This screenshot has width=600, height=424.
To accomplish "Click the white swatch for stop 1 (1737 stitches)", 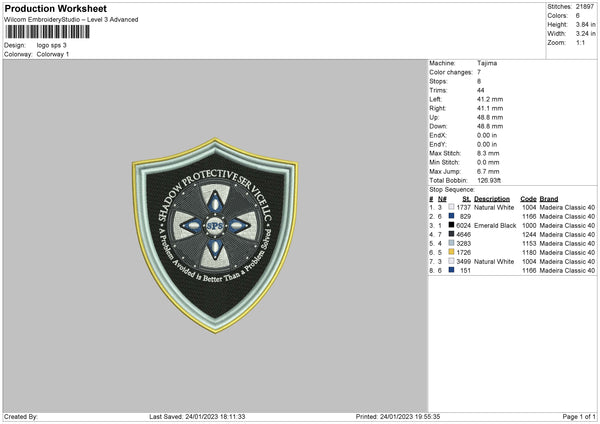I will 452,207.
